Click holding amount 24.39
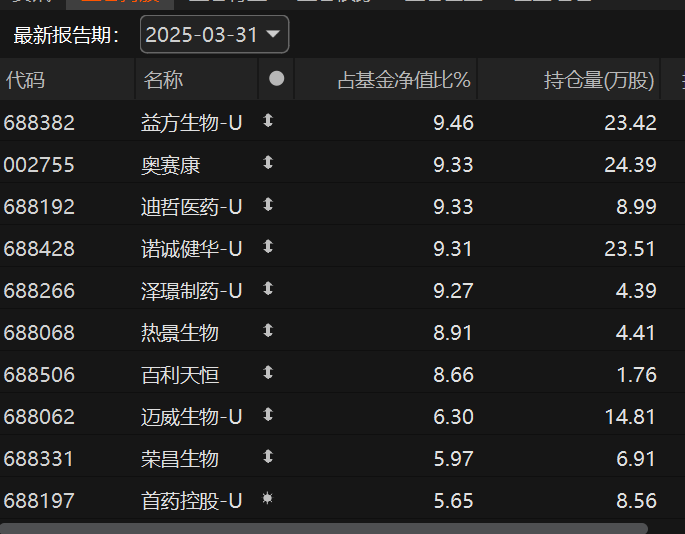The height and width of the screenshot is (534, 685). coord(630,165)
